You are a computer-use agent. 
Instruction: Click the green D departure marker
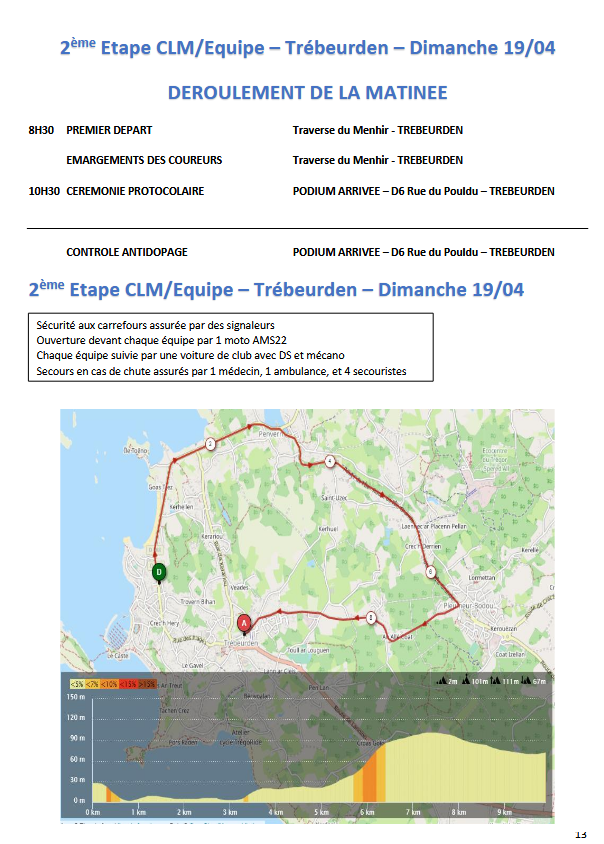pos(158,572)
